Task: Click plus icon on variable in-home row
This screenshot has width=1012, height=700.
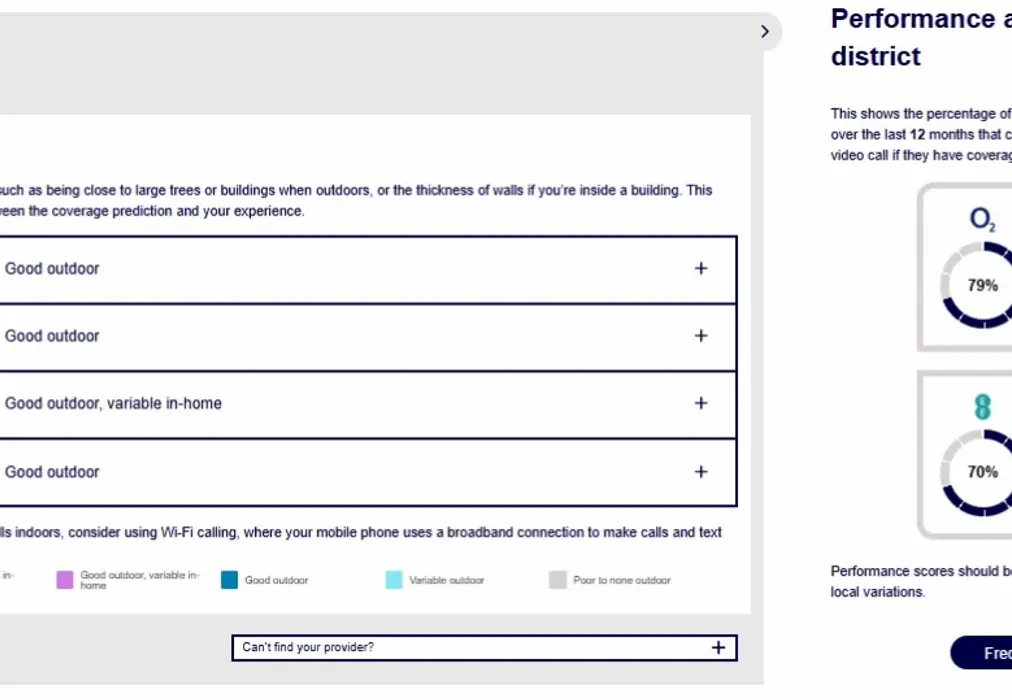Action: (x=701, y=403)
